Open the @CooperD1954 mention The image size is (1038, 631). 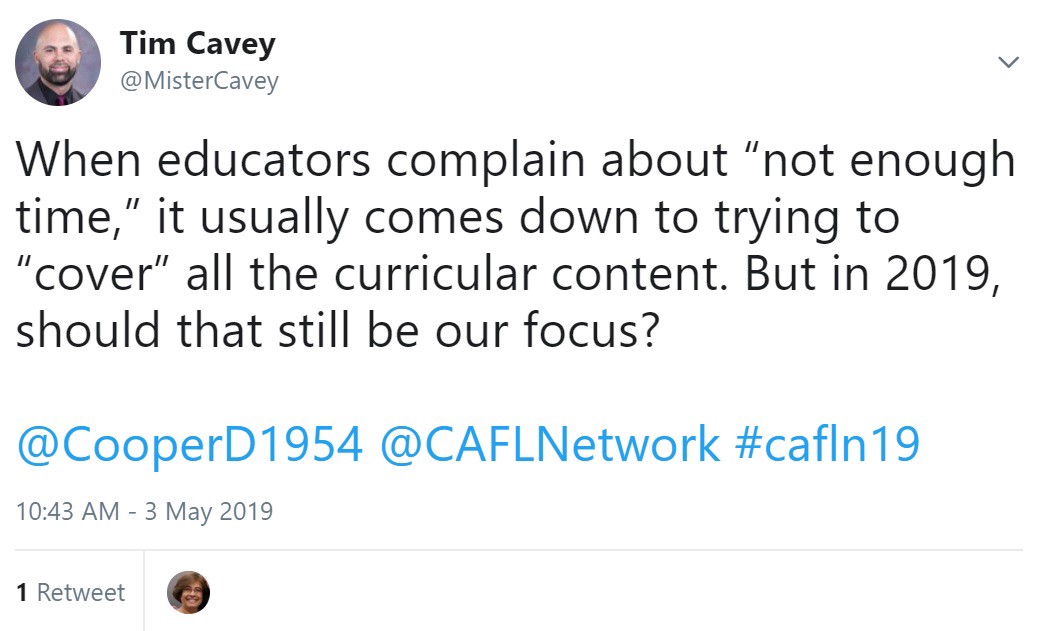tap(189, 445)
